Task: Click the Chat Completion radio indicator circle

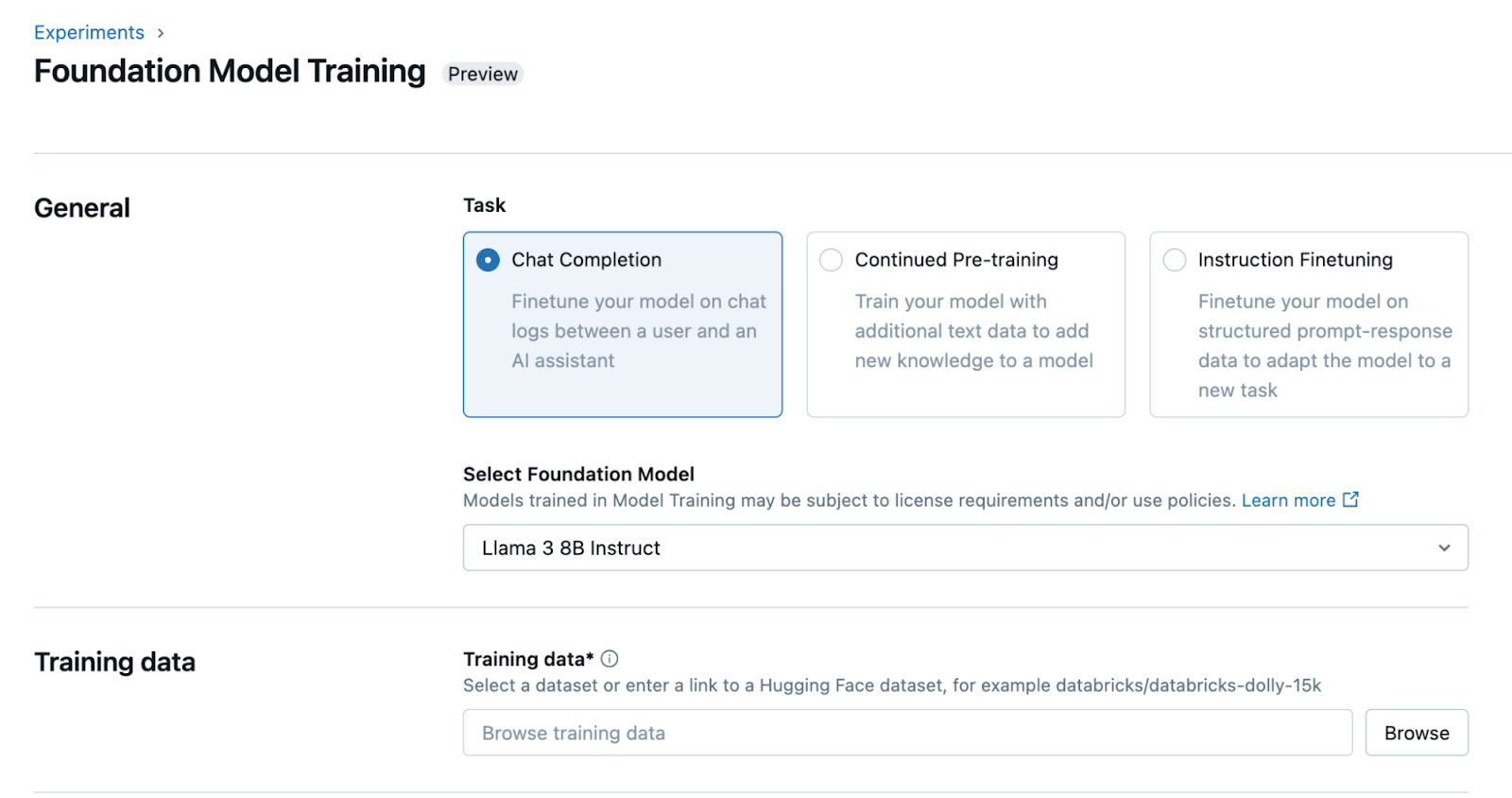Action: tap(487, 259)
